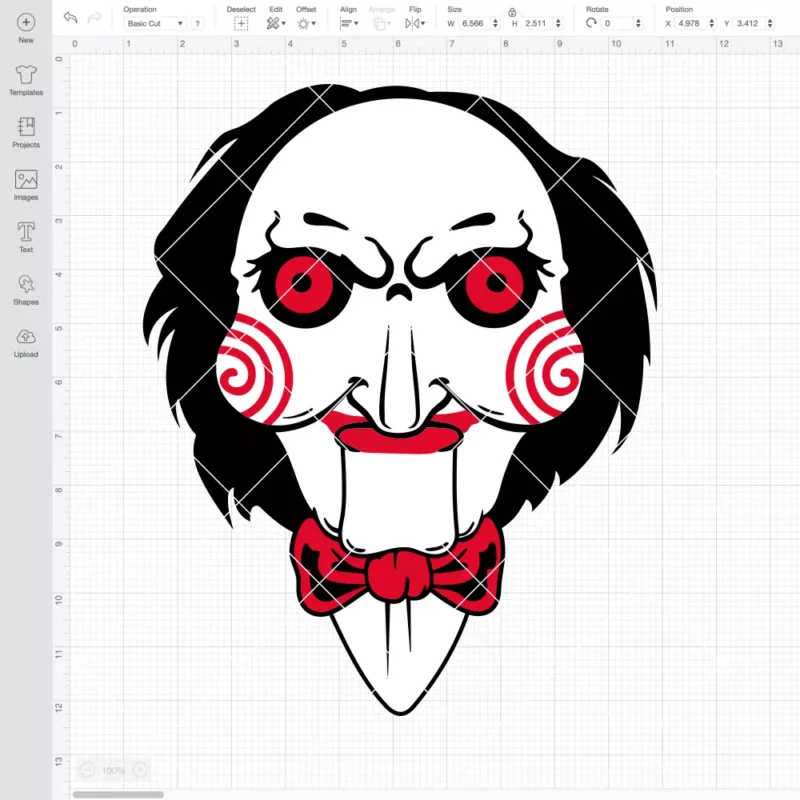Click the Height value field
This screenshot has height=800, width=800.
[537, 23]
